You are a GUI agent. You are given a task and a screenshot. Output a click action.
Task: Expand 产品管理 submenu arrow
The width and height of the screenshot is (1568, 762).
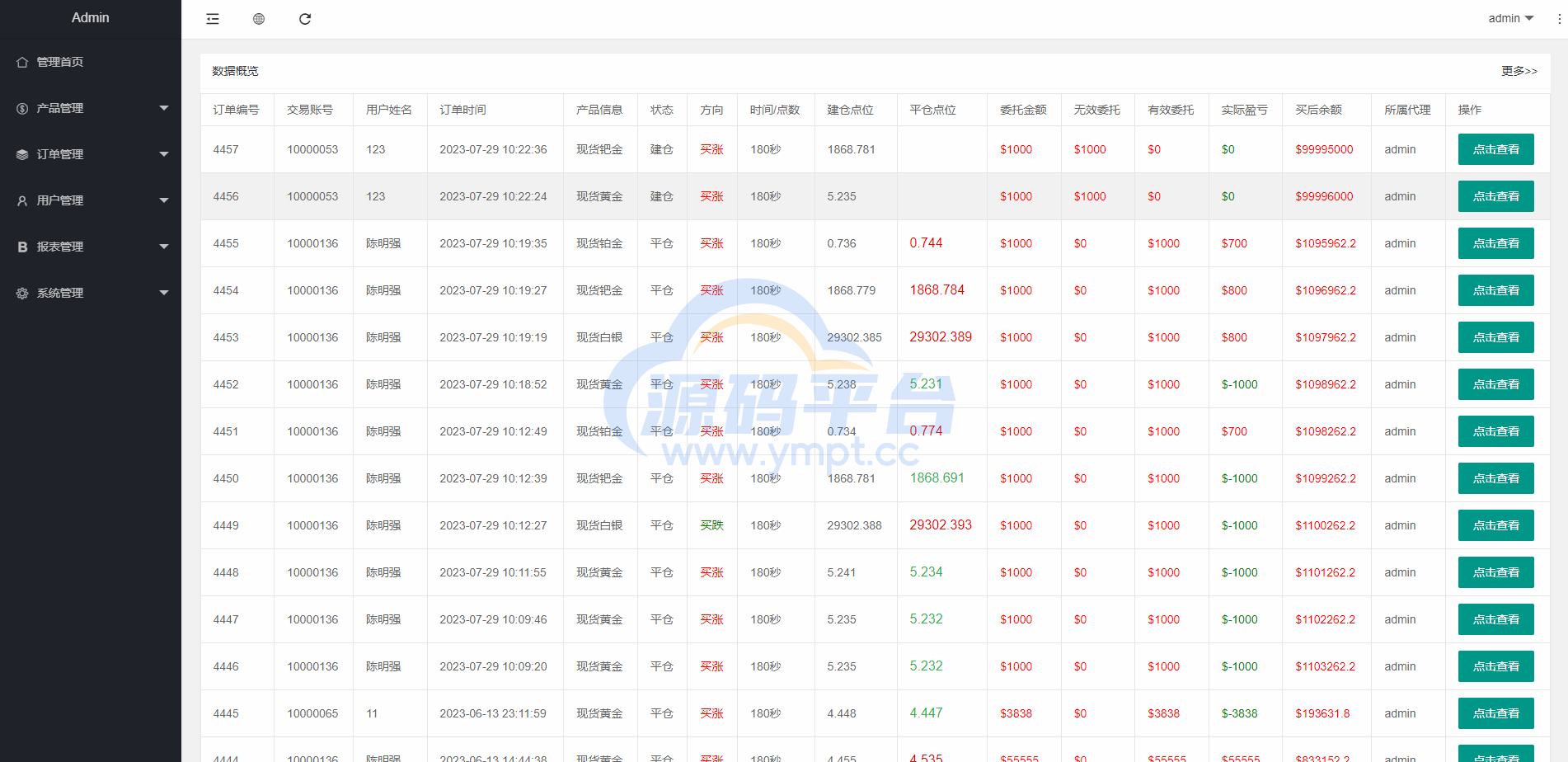pos(164,108)
